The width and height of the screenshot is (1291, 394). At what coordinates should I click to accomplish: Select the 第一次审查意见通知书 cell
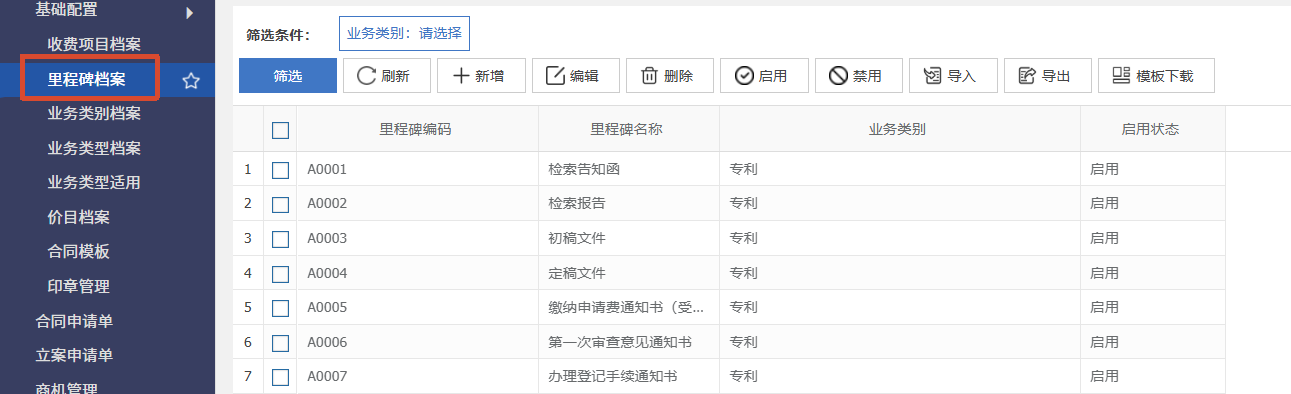(x=628, y=342)
